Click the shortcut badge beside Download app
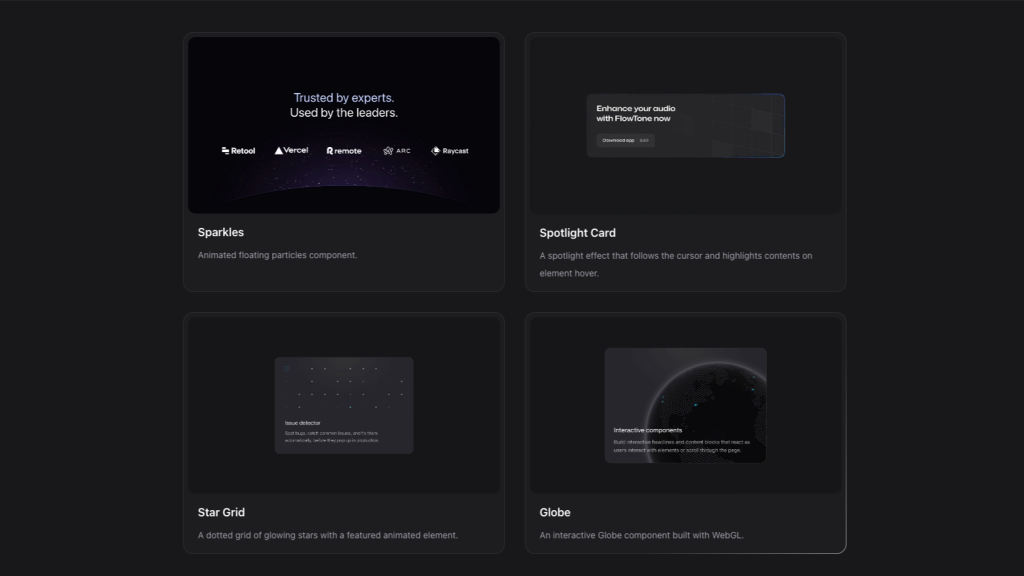The image size is (1024, 576). point(643,140)
